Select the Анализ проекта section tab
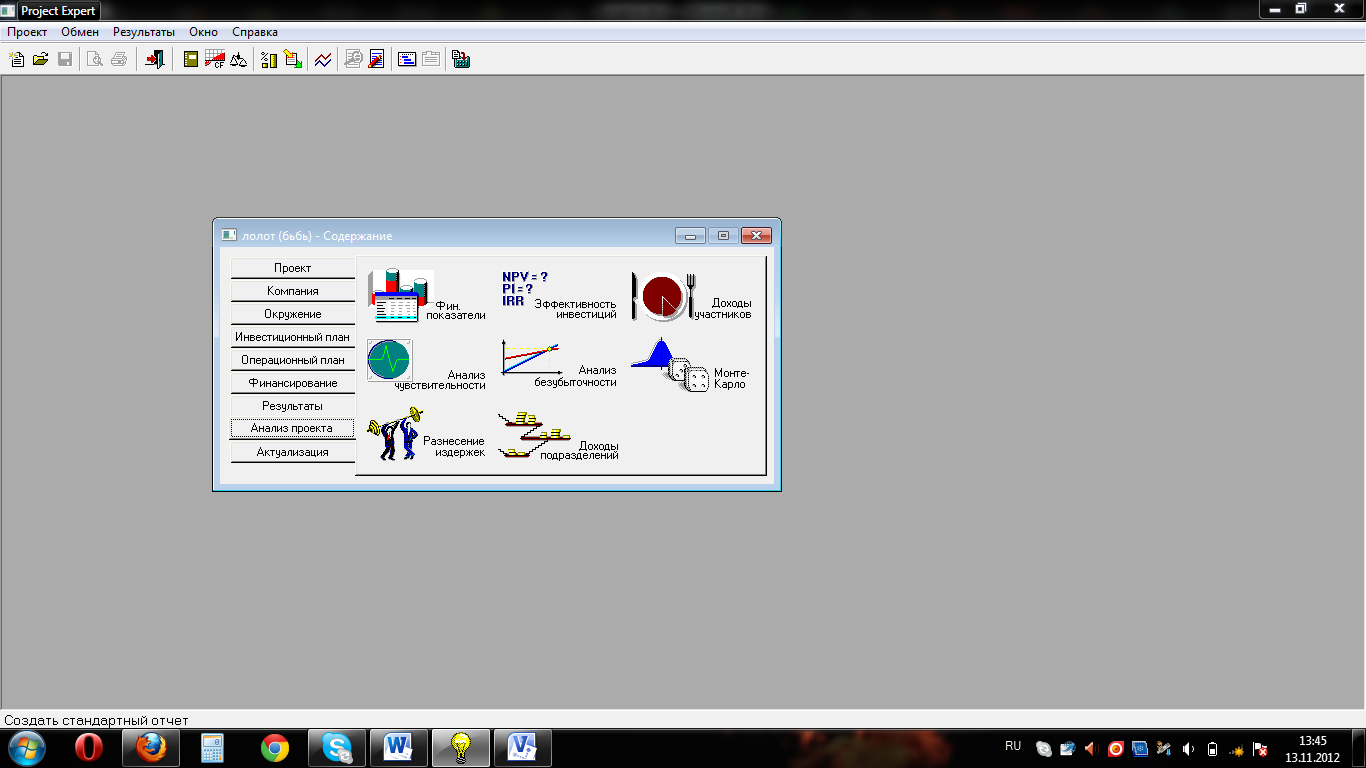 coord(293,428)
